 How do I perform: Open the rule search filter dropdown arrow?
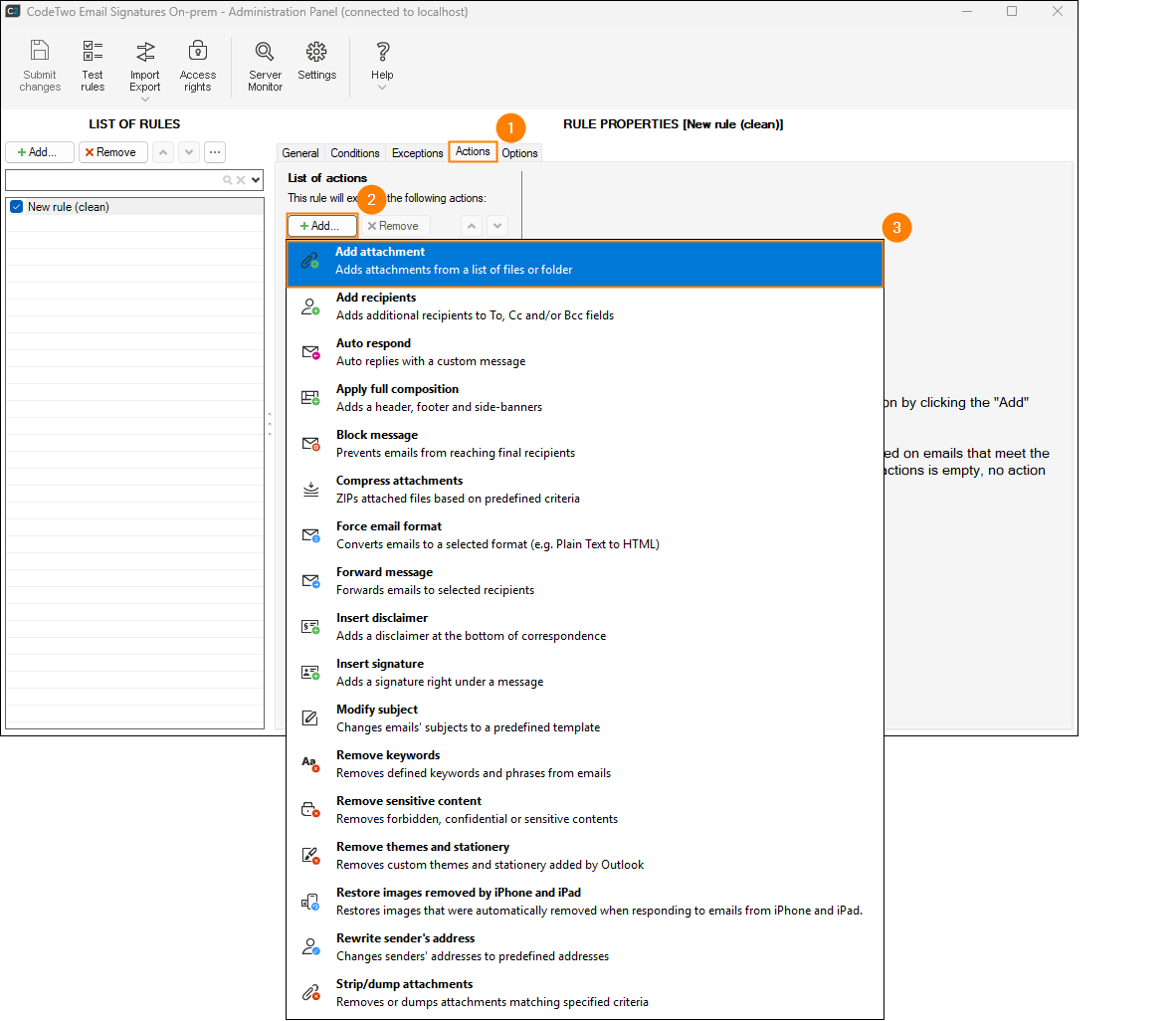tap(257, 180)
